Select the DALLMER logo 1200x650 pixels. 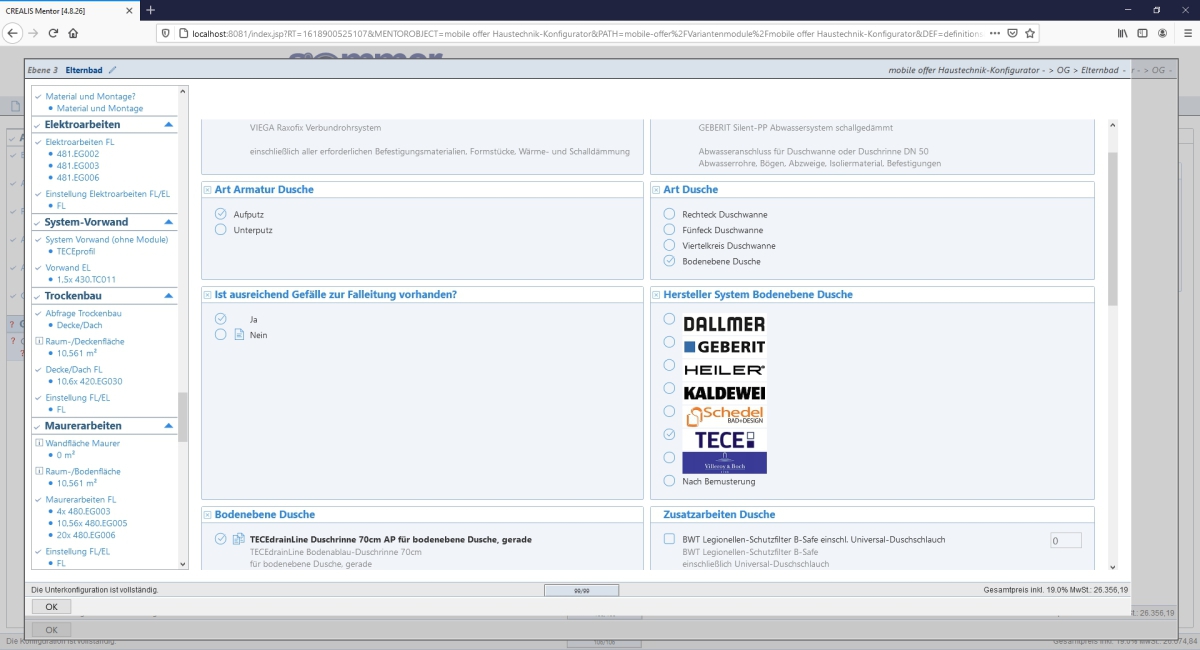[724, 324]
